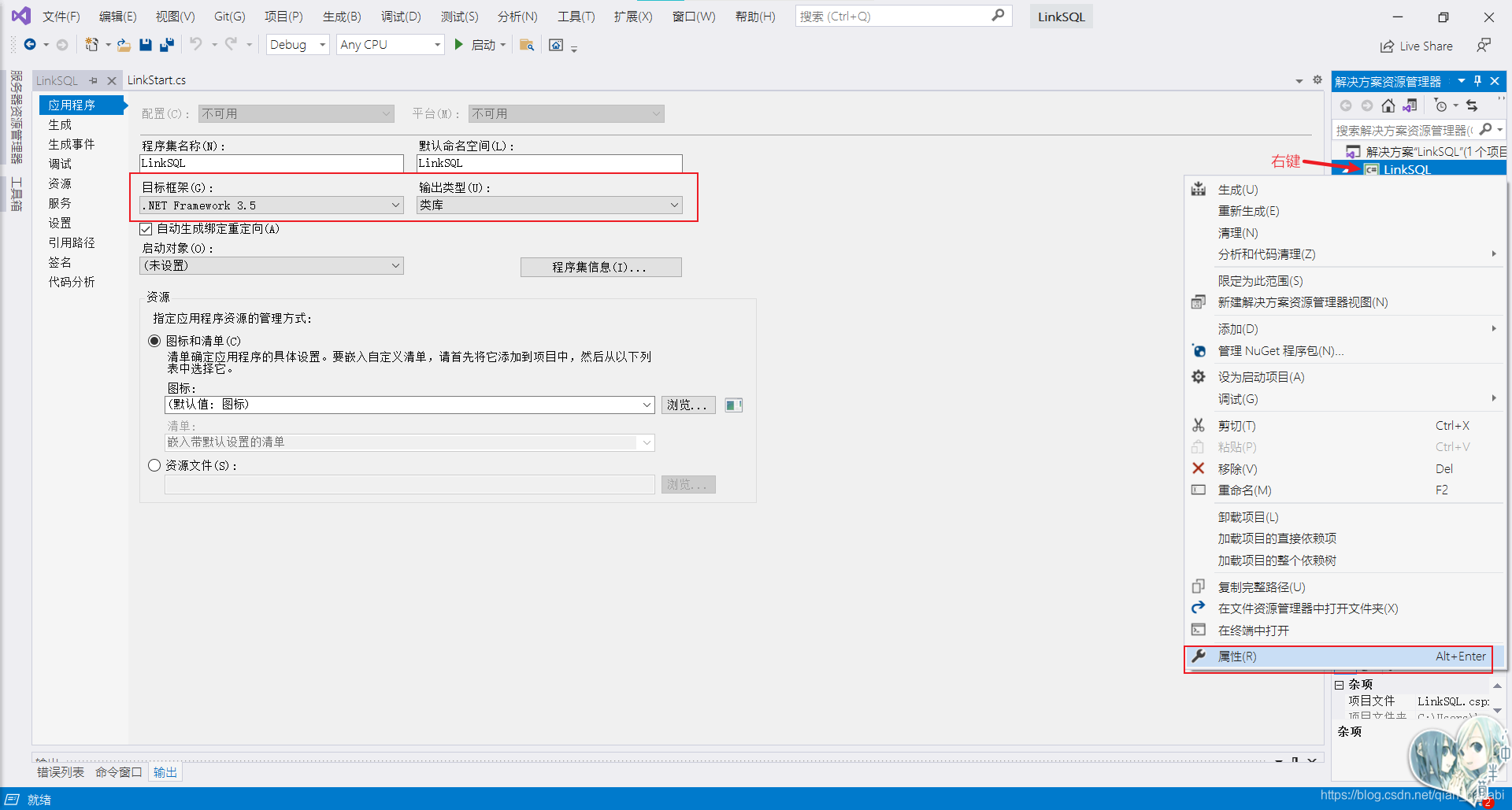Open the 目标框架 .NET Framework 3.5 dropdown
The image size is (1512, 810).
pyautogui.click(x=272, y=205)
